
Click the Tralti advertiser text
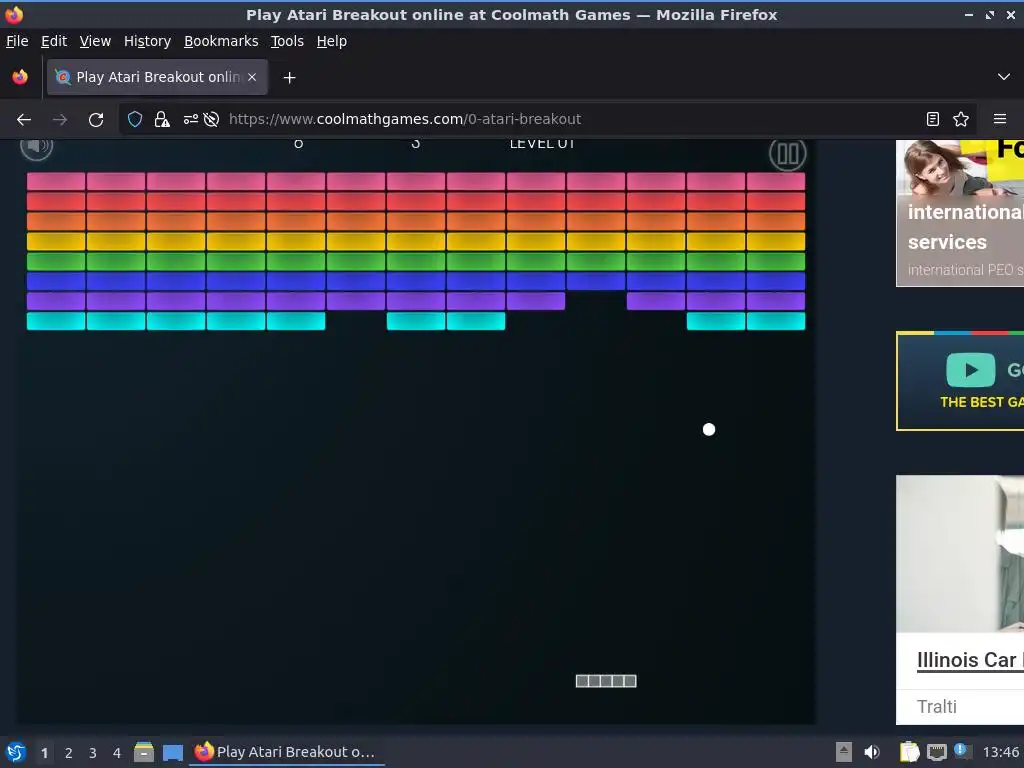coord(936,707)
